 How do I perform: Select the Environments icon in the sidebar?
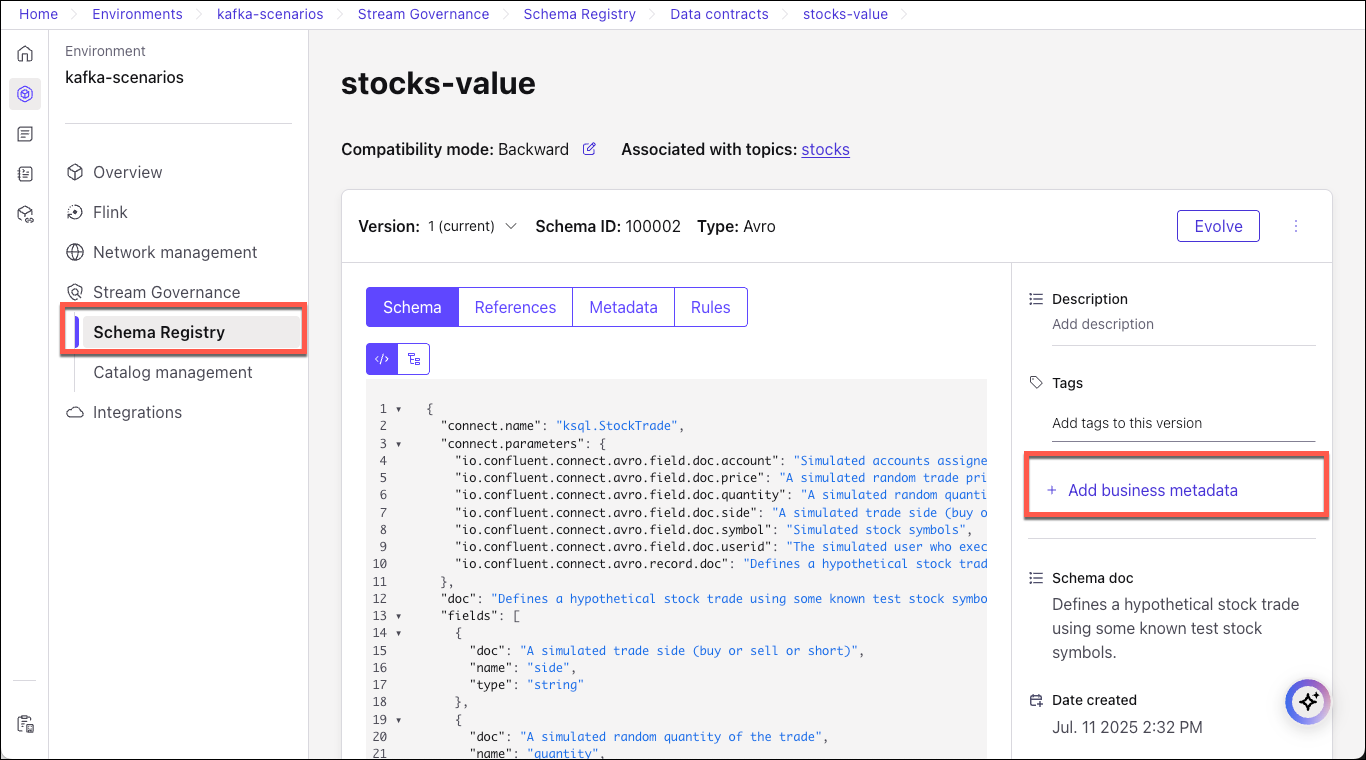click(25, 93)
